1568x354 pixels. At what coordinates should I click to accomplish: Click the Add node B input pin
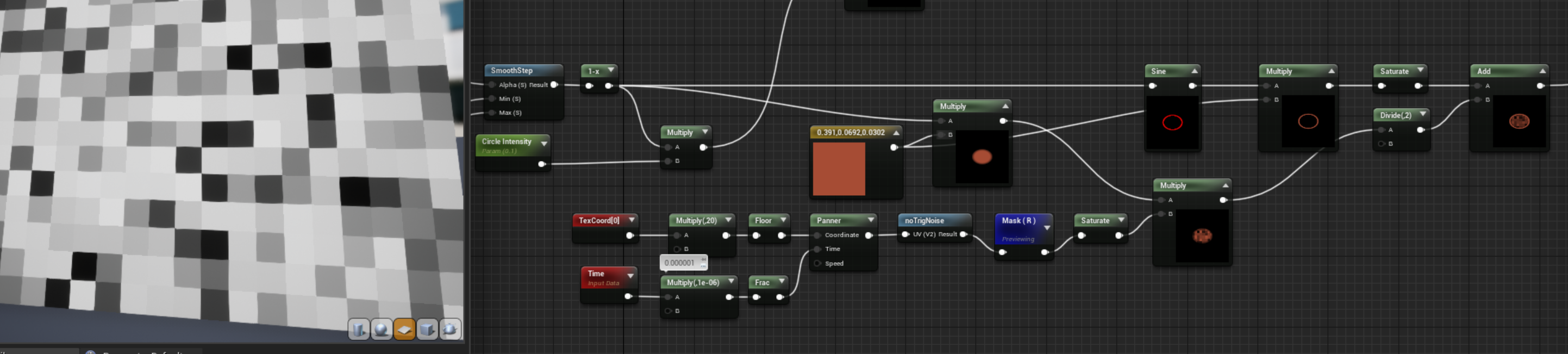click(x=1478, y=100)
